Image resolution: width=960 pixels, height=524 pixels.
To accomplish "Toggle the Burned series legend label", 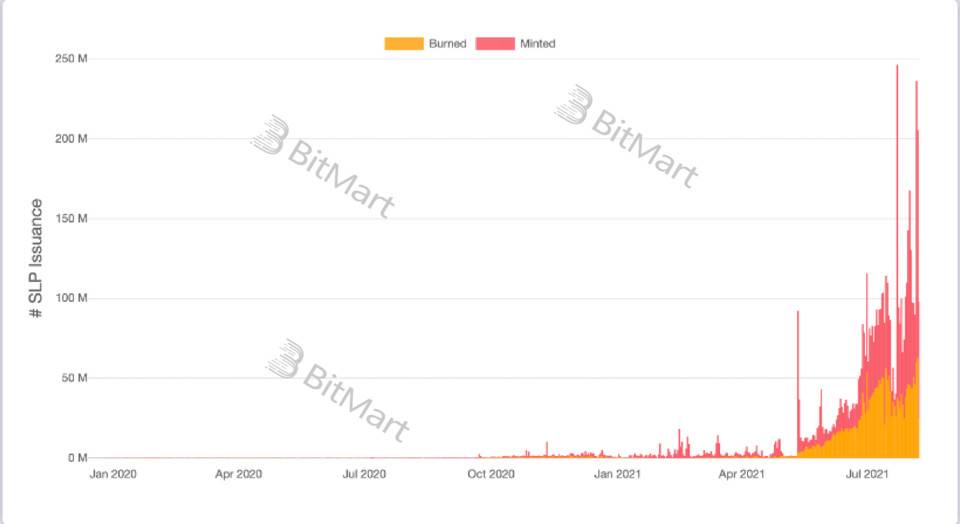I will (447, 44).
